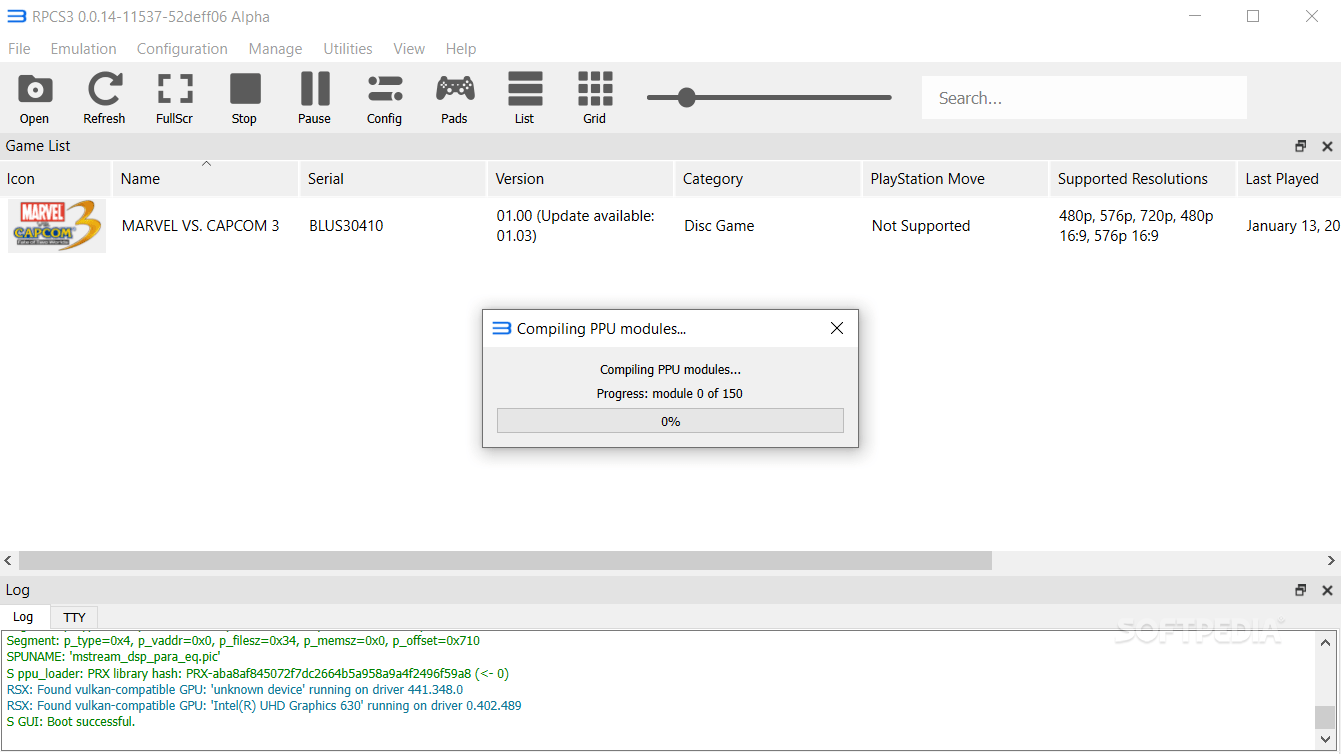Open the Emulation menu
1341x754 pixels.
click(x=83, y=48)
